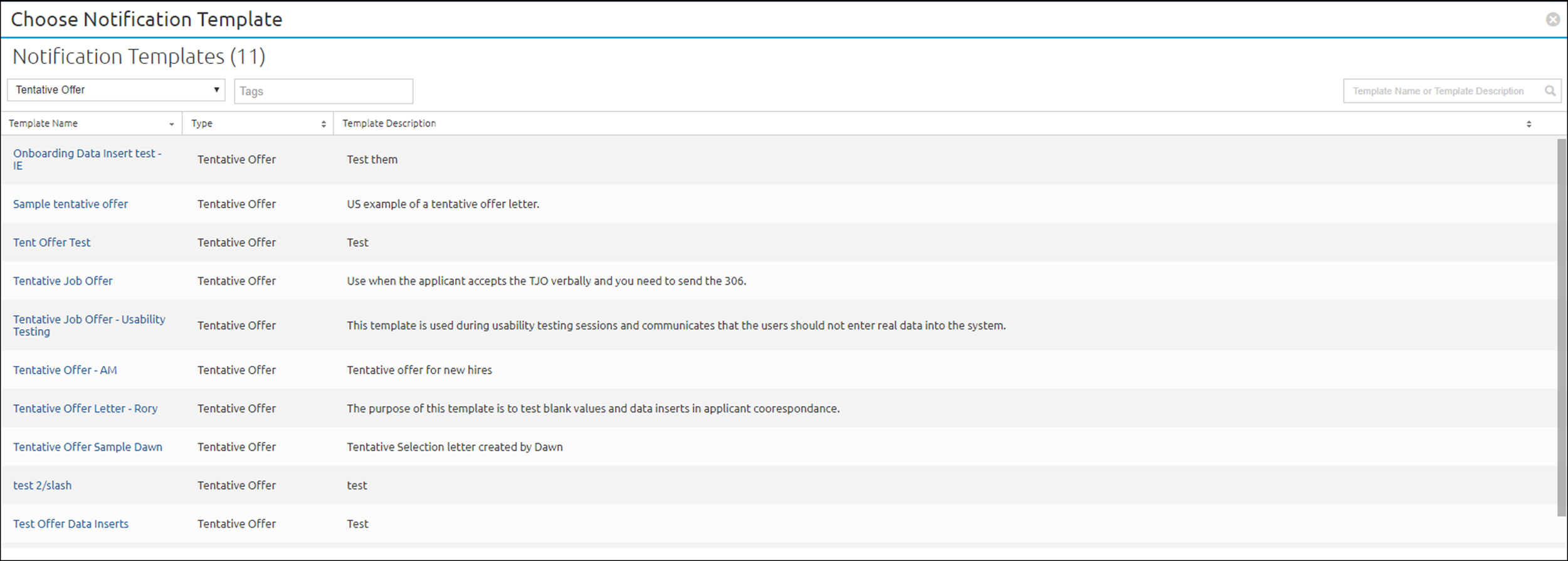Click description "Tentative Selection letter created by Dawn"
Image resolution: width=1568 pixels, height=561 pixels.
pyautogui.click(x=455, y=447)
